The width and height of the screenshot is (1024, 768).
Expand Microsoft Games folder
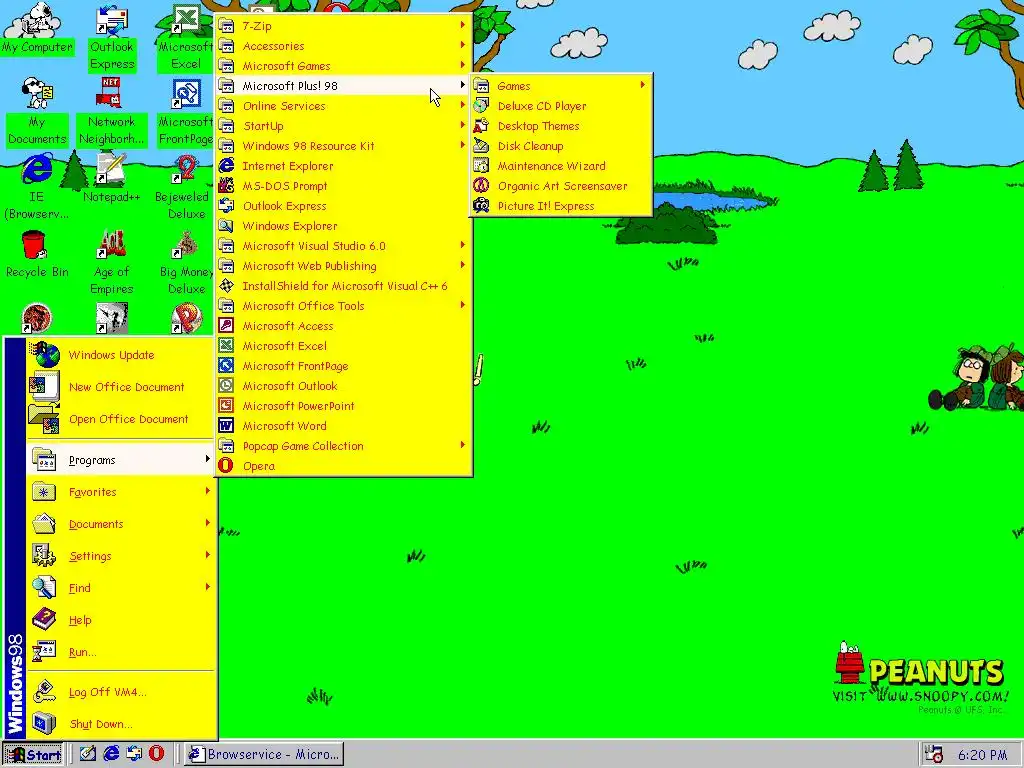coord(344,66)
